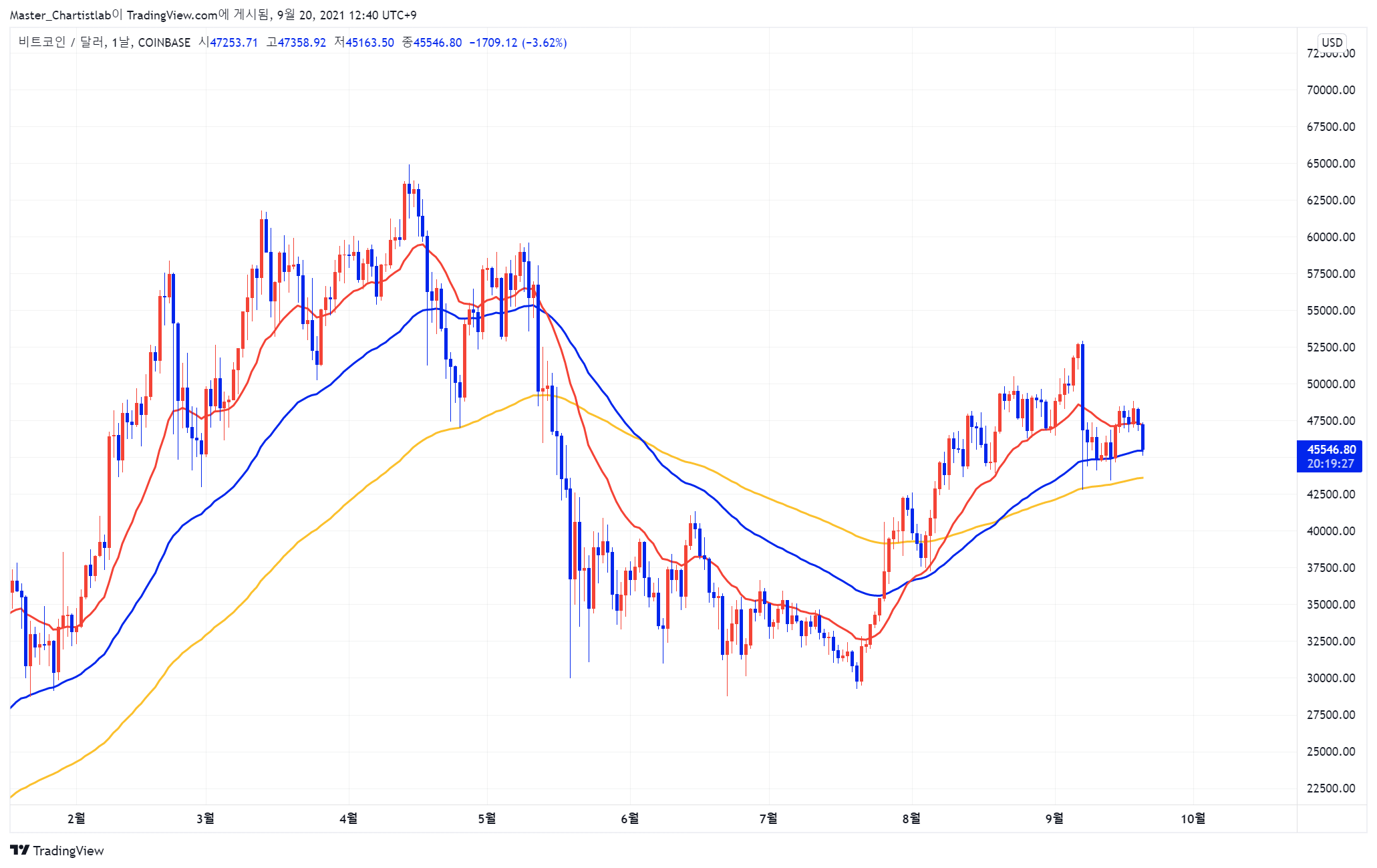This screenshot has width=1377, height=868.
Task: Click the symbol title 비트코인 / 달러
Action: [x=62, y=42]
